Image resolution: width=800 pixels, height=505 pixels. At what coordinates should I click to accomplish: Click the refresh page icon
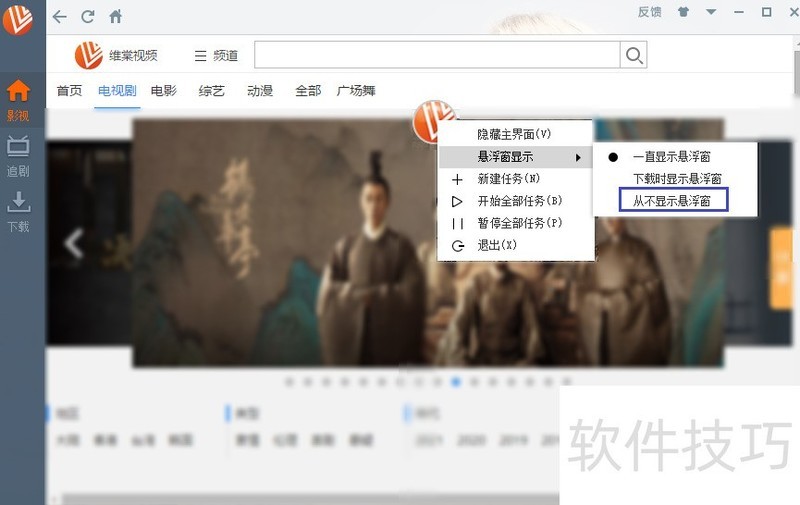(x=88, y=16)
